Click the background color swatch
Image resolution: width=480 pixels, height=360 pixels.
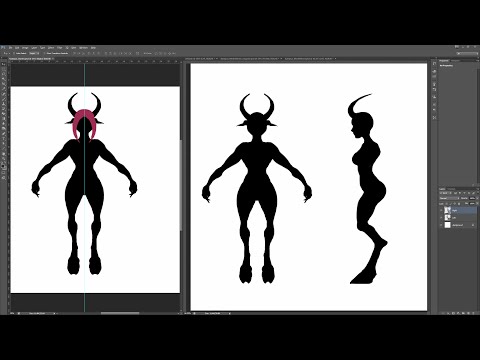point(5,168)
